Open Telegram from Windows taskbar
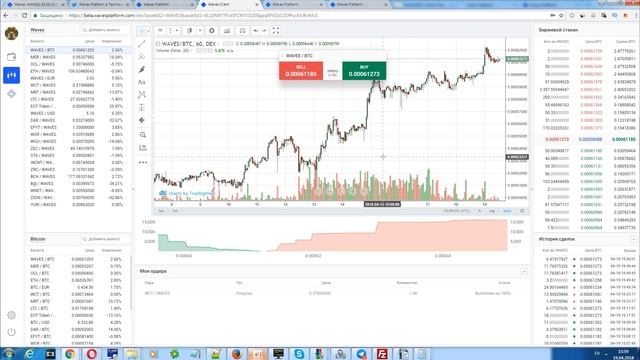 point(361,354)
